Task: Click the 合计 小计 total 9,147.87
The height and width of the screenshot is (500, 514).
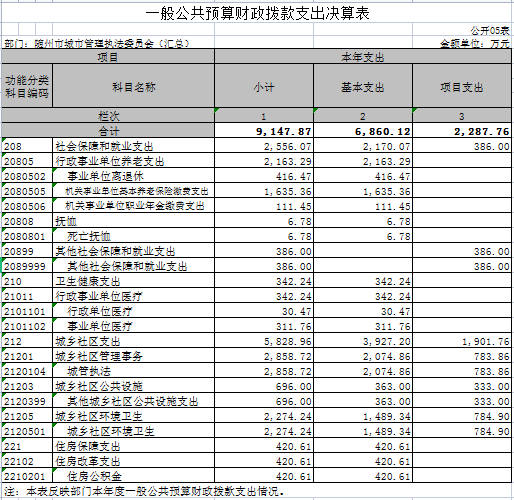Action: 264,131
